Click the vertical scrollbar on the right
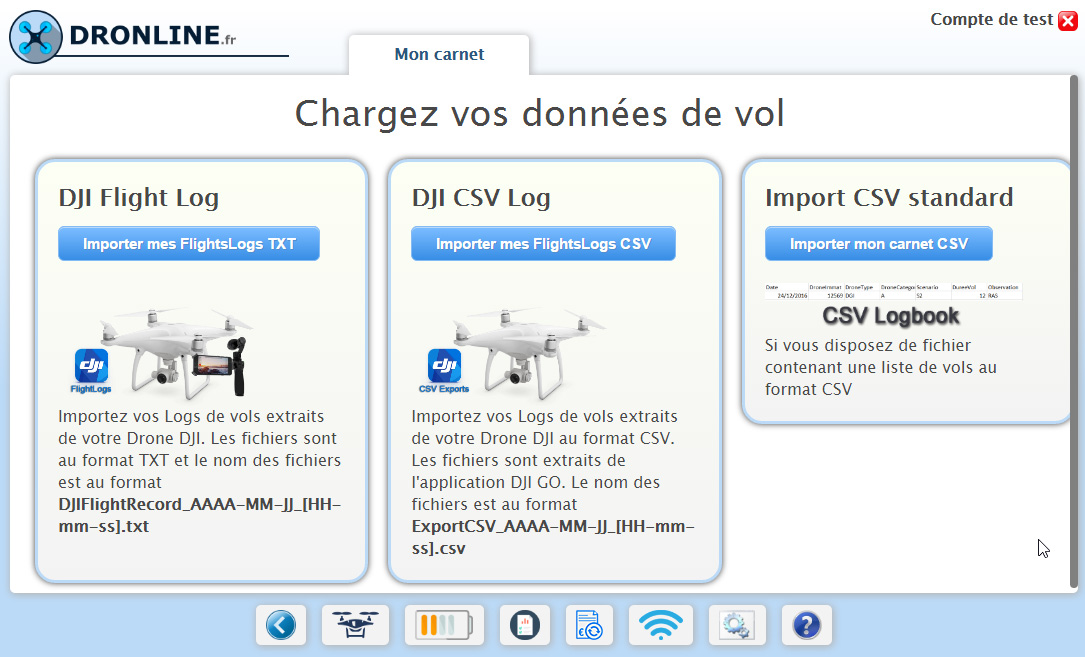Screen dimensions: 1085x657 1074,332
